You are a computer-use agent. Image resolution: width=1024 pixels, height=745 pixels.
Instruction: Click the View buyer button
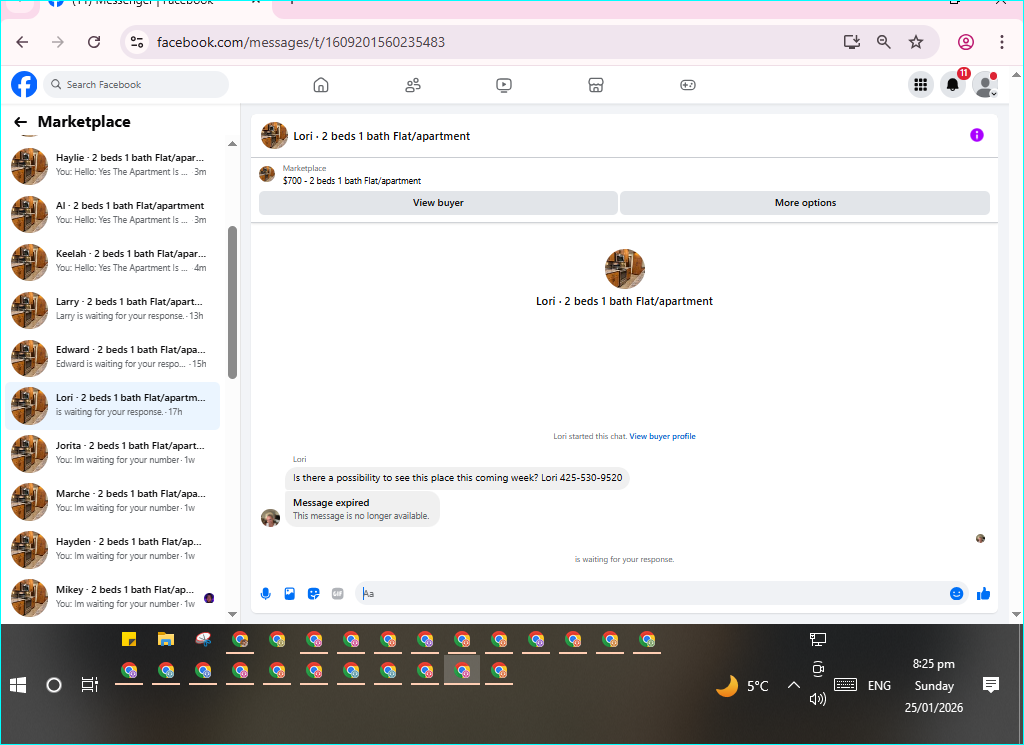pos(438,203)
